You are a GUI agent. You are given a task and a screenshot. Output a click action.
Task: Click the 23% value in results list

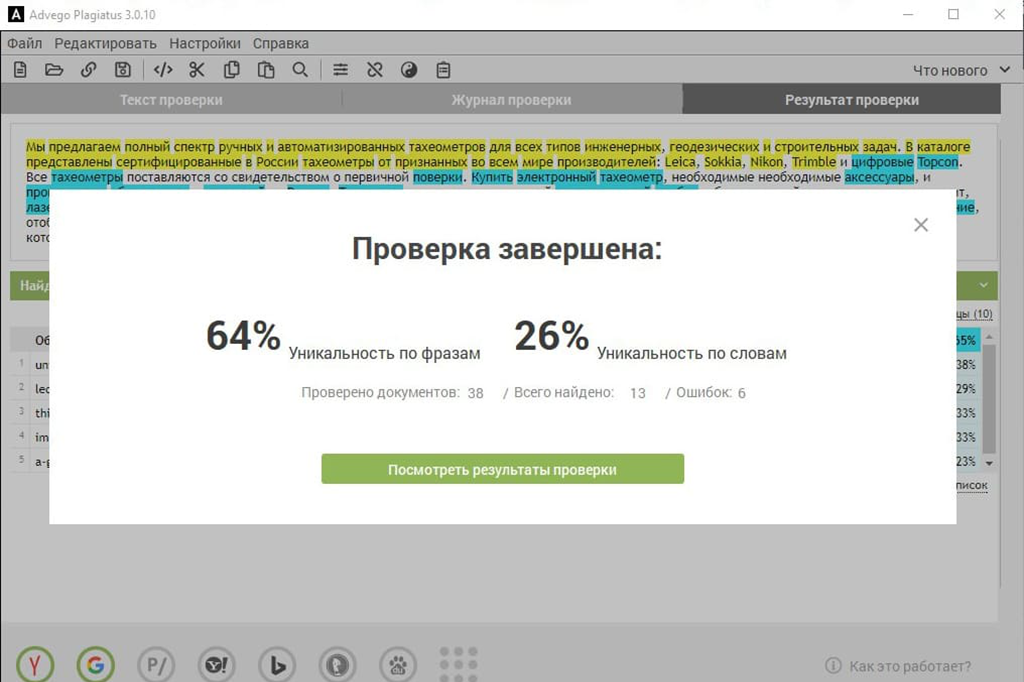[966, 461]
